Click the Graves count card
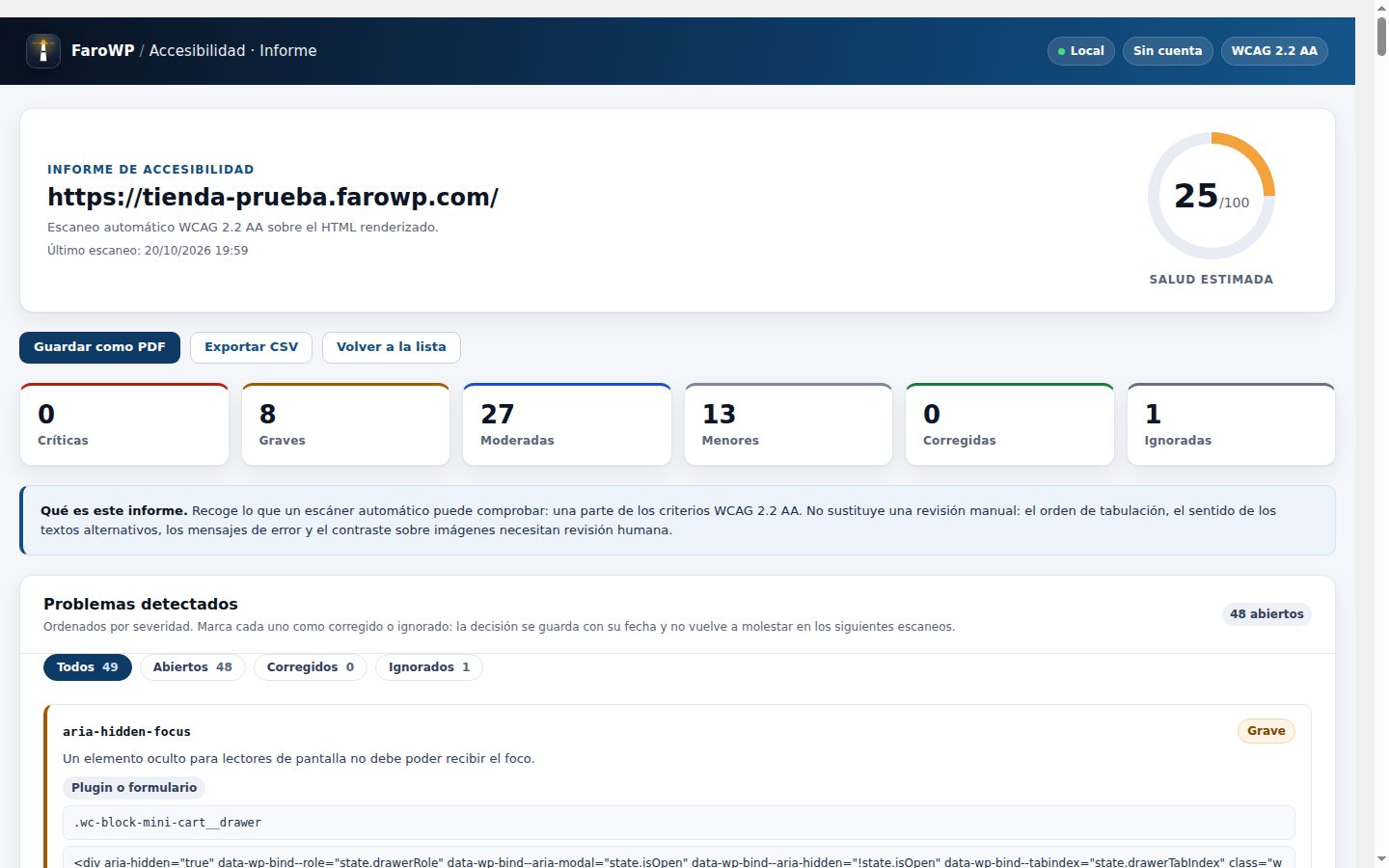Image resolution: width=1389 pixels, height=868 pixels. [x=345, y=424]
